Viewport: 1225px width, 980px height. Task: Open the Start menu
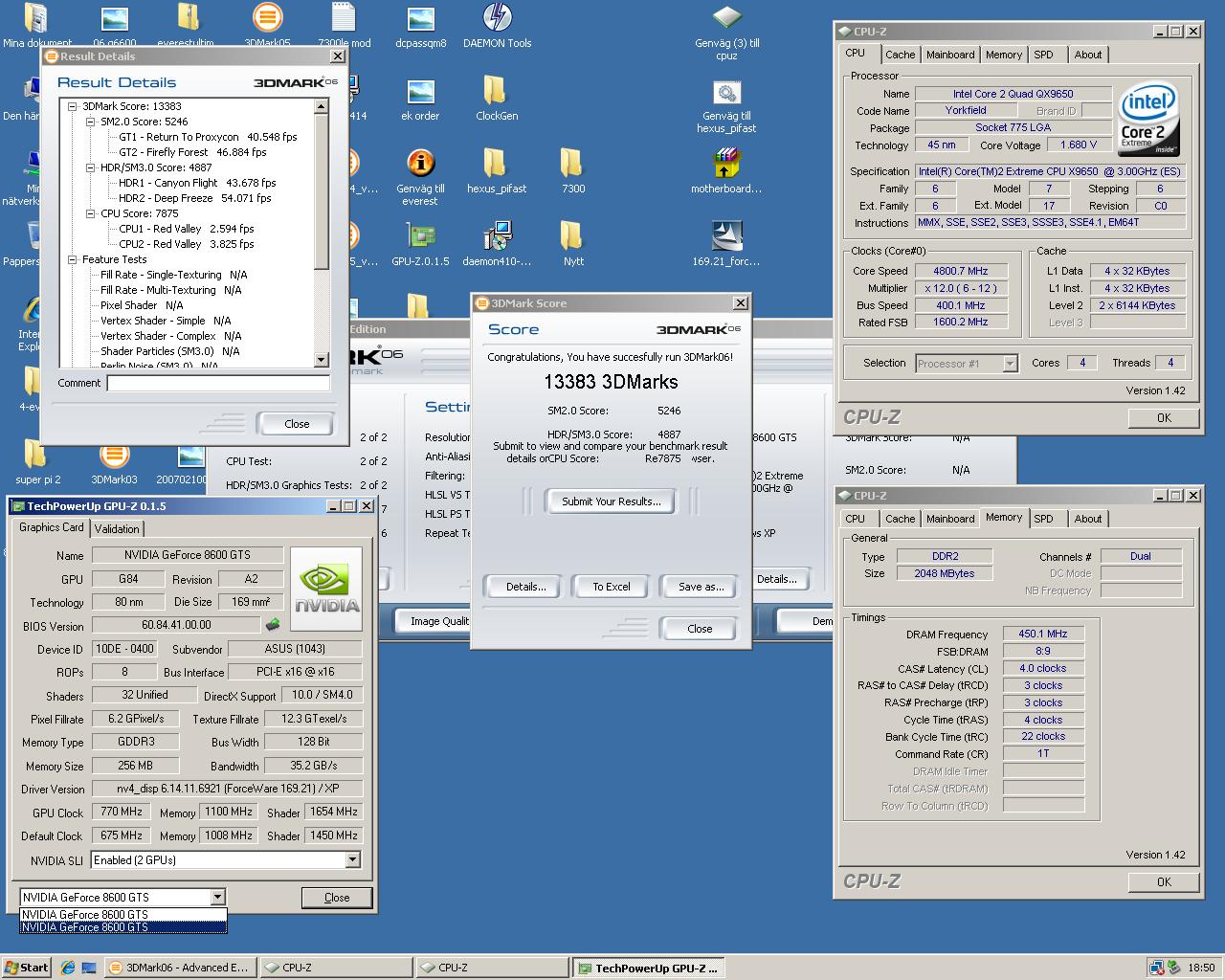coord(27,968)
